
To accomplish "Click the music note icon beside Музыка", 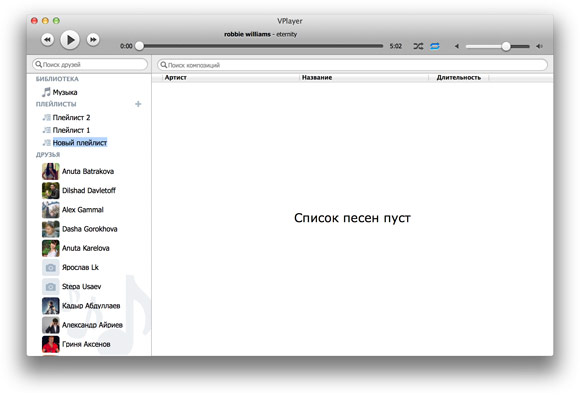I will 46,92.
